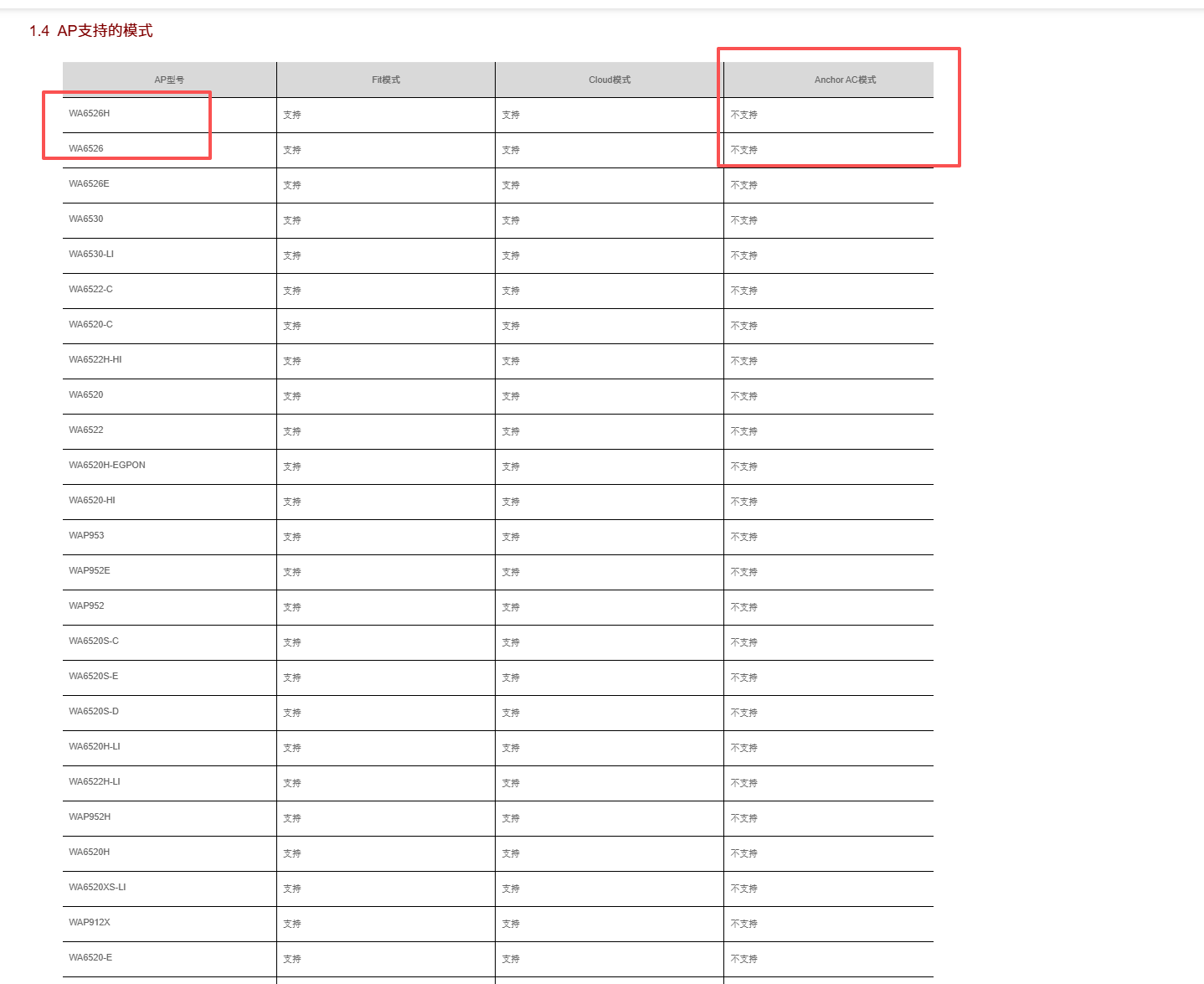Click the WA6526E row label
This screenshot has height=984, width=1204.
pyautogui.click(x=89, y=184)
